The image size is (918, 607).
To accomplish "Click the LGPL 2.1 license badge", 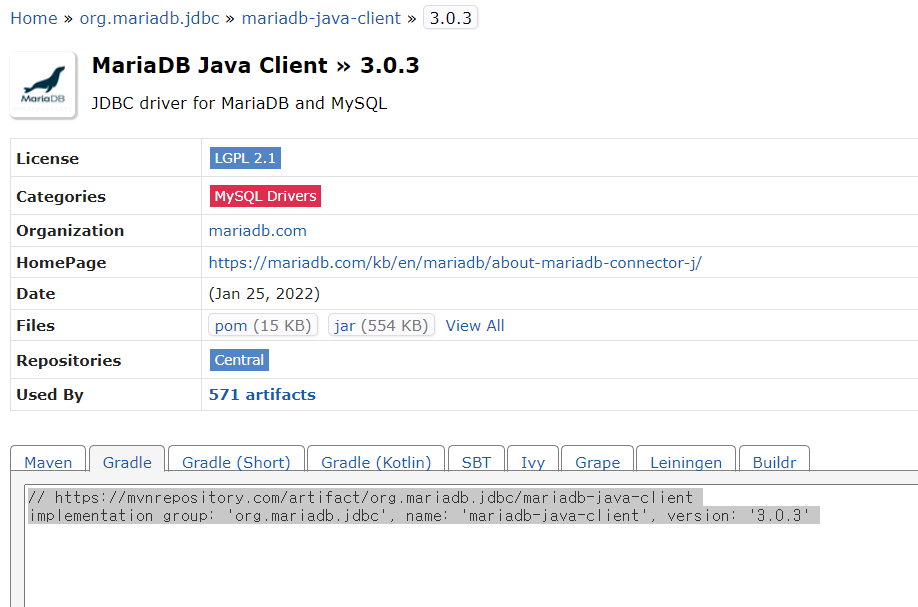I will click(x=245, y=158).
